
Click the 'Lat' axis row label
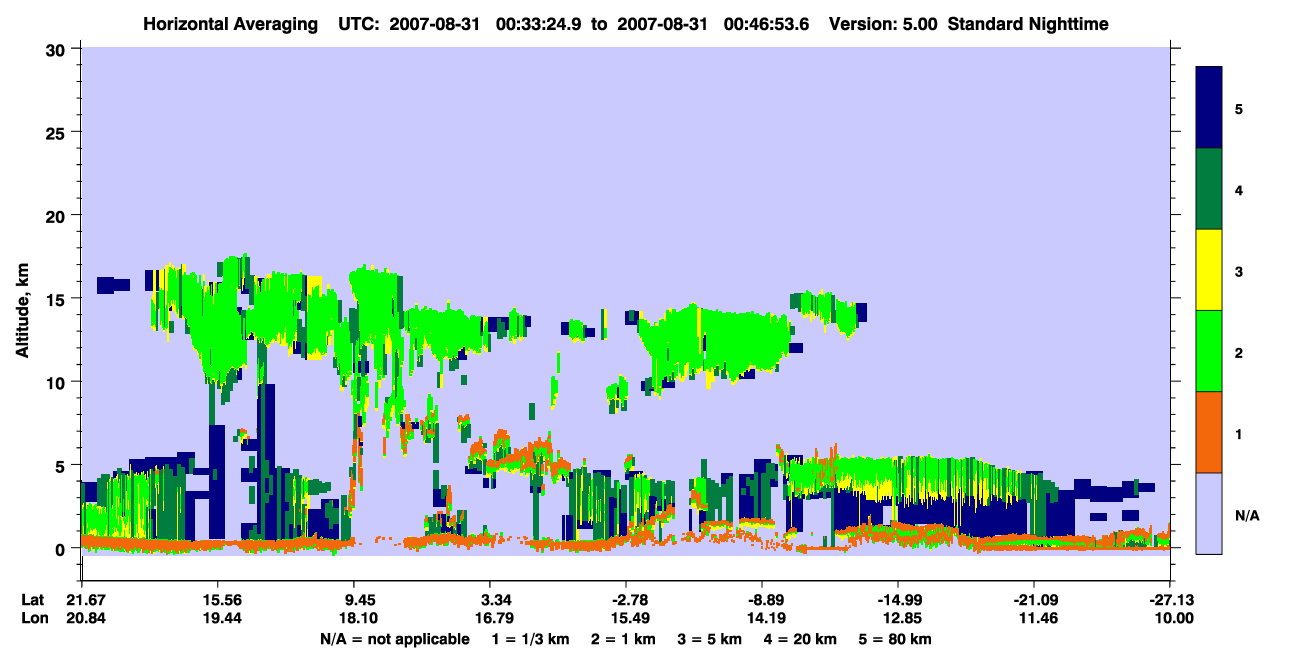coord(31,600)
